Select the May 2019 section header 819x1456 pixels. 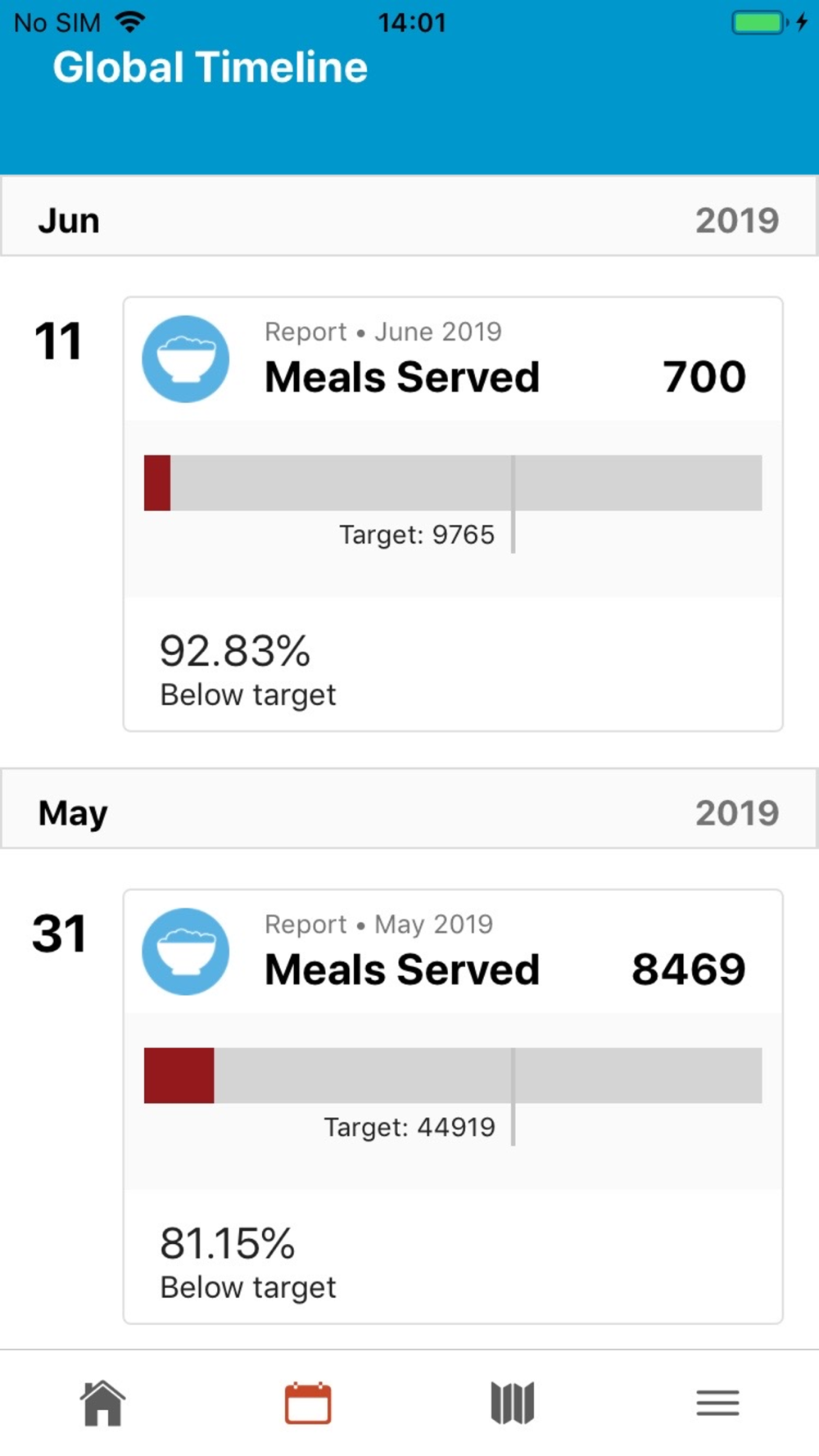coord(409,811)
